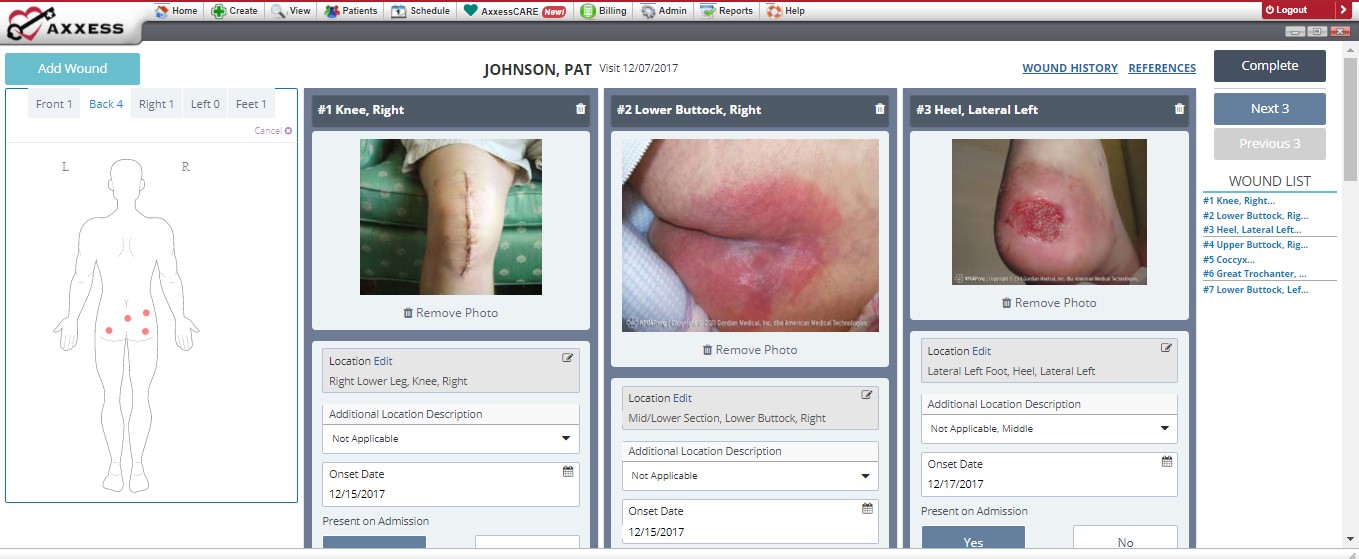Click edit pencil icon for Heel location

coord(1166,348)
